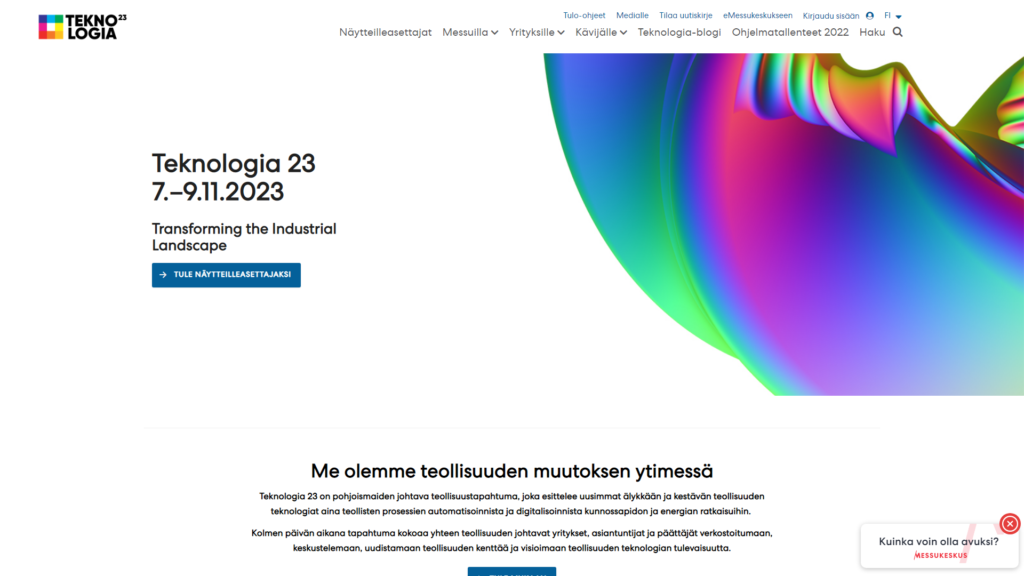Click Transforming the Industrial Landscape text

pyautogui.click(x=244, y=237)
